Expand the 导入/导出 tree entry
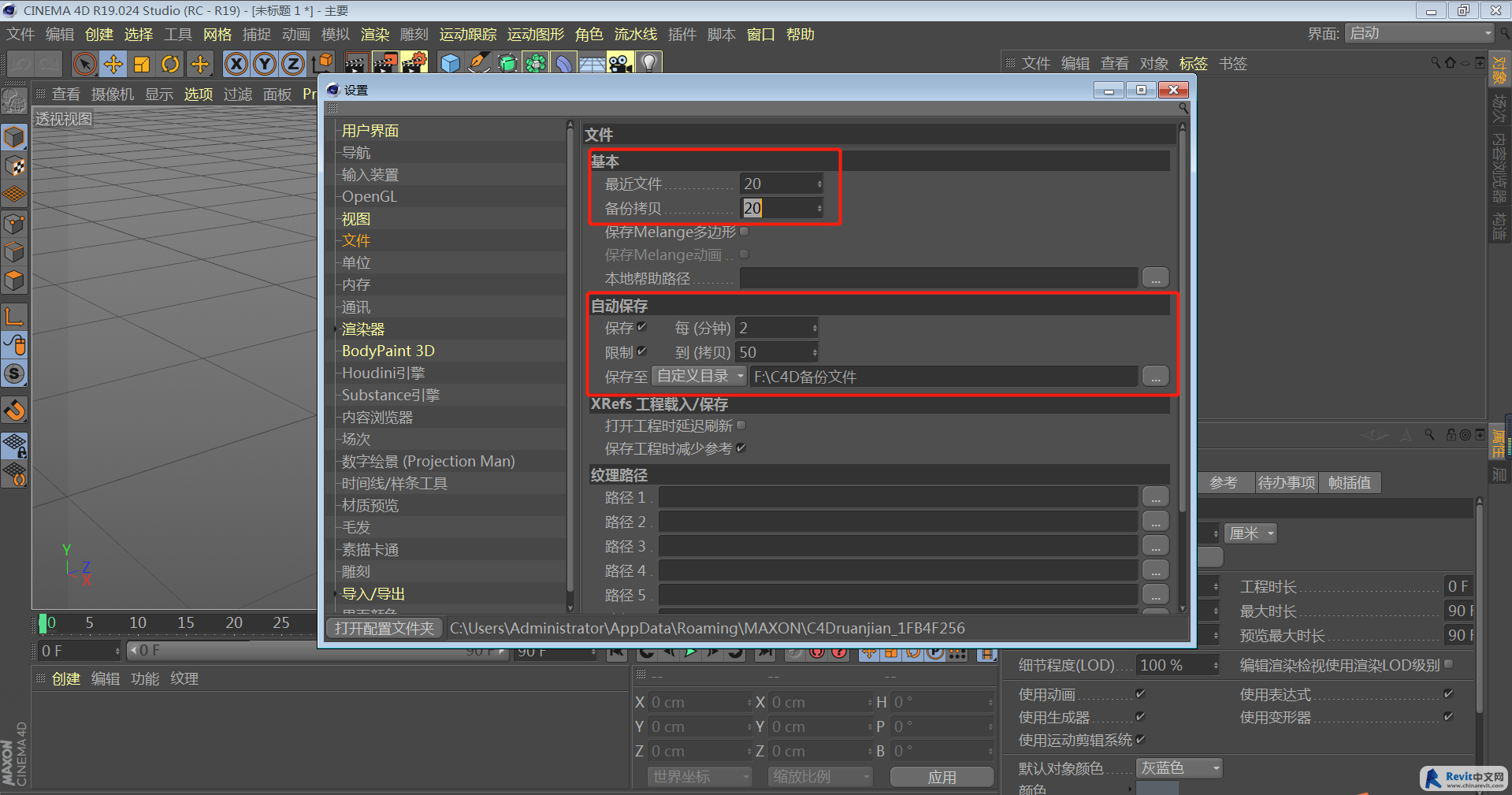This screenshot has height=795, width=1512. click(336, 594)
